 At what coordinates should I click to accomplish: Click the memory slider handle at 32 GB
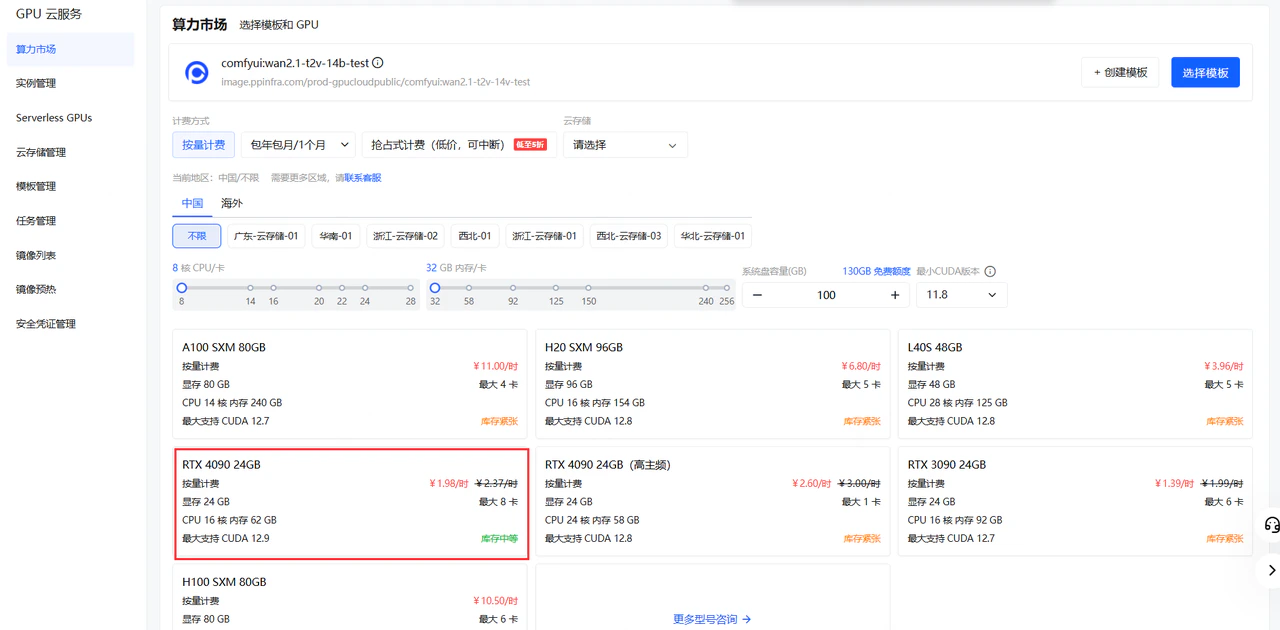point(435,288)
